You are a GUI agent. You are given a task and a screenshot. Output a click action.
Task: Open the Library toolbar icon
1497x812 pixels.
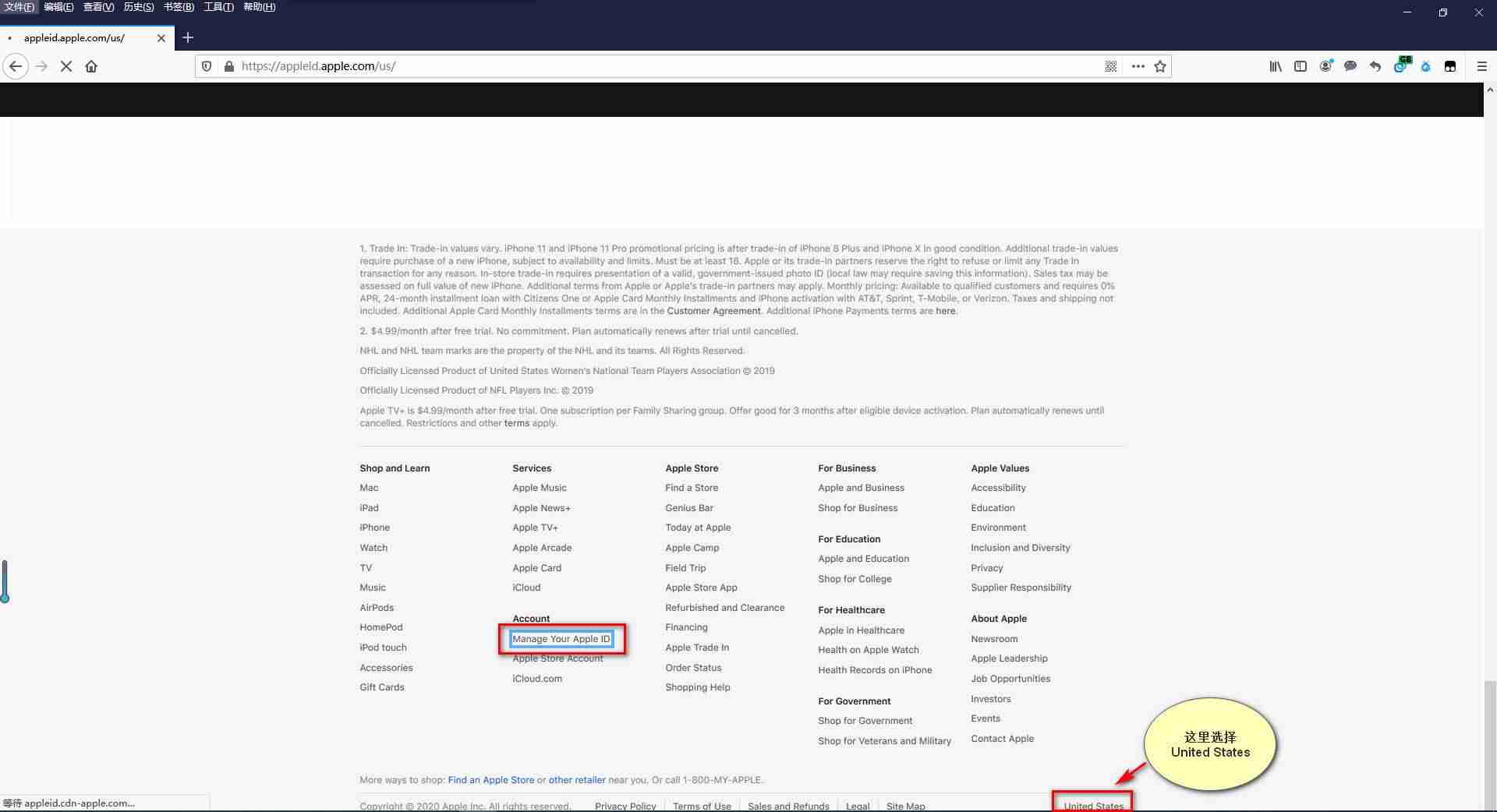pos(1276,66)
